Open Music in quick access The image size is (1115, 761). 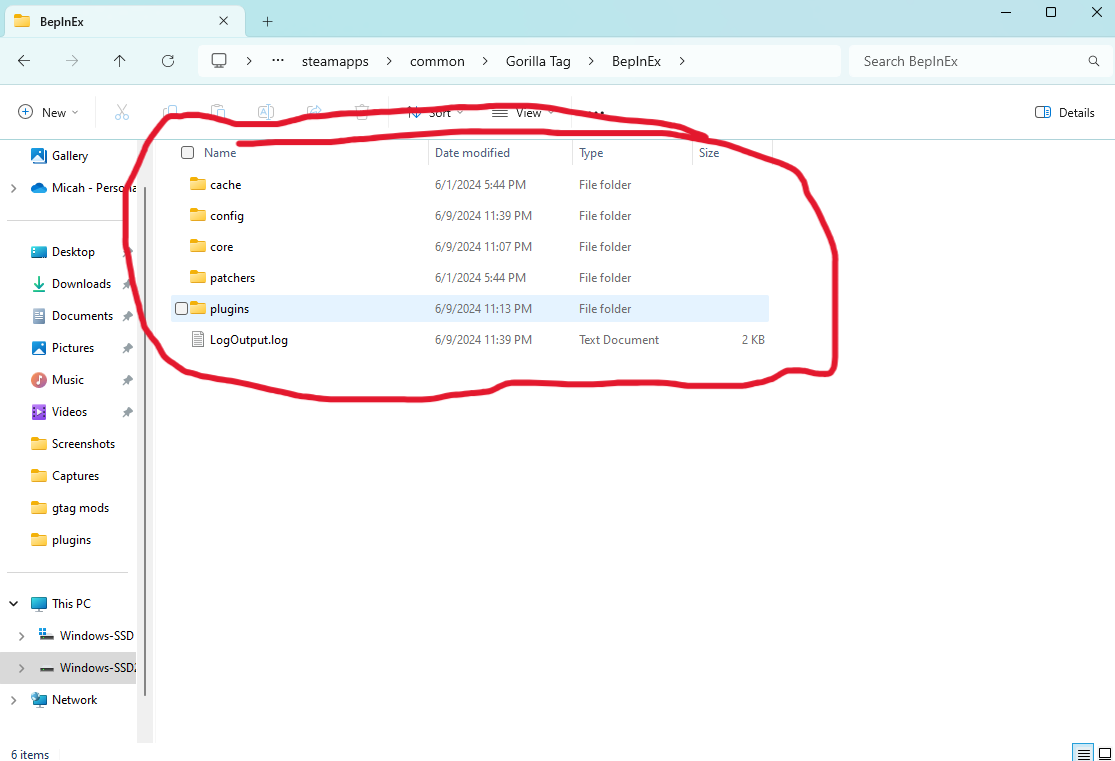[x=68, y=380]
